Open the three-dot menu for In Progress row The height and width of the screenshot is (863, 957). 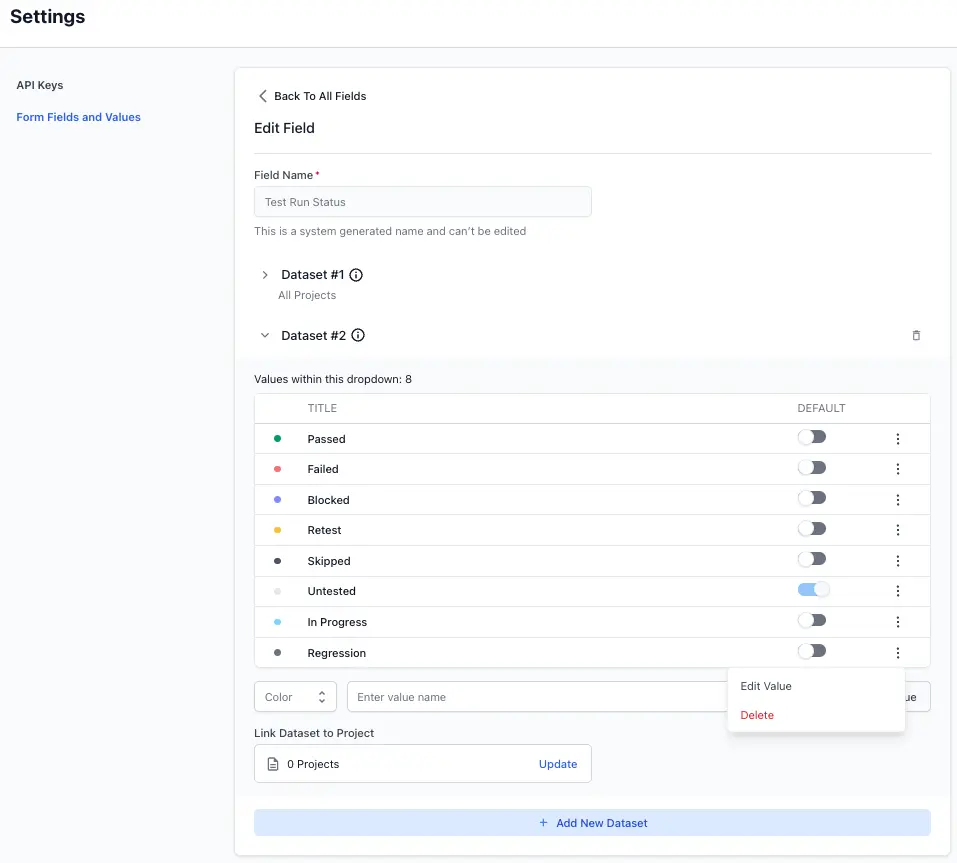coord(898,622)
